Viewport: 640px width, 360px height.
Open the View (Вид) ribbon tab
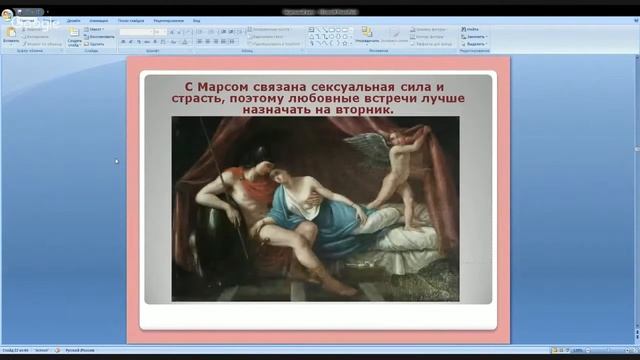[x=196, y=21]
